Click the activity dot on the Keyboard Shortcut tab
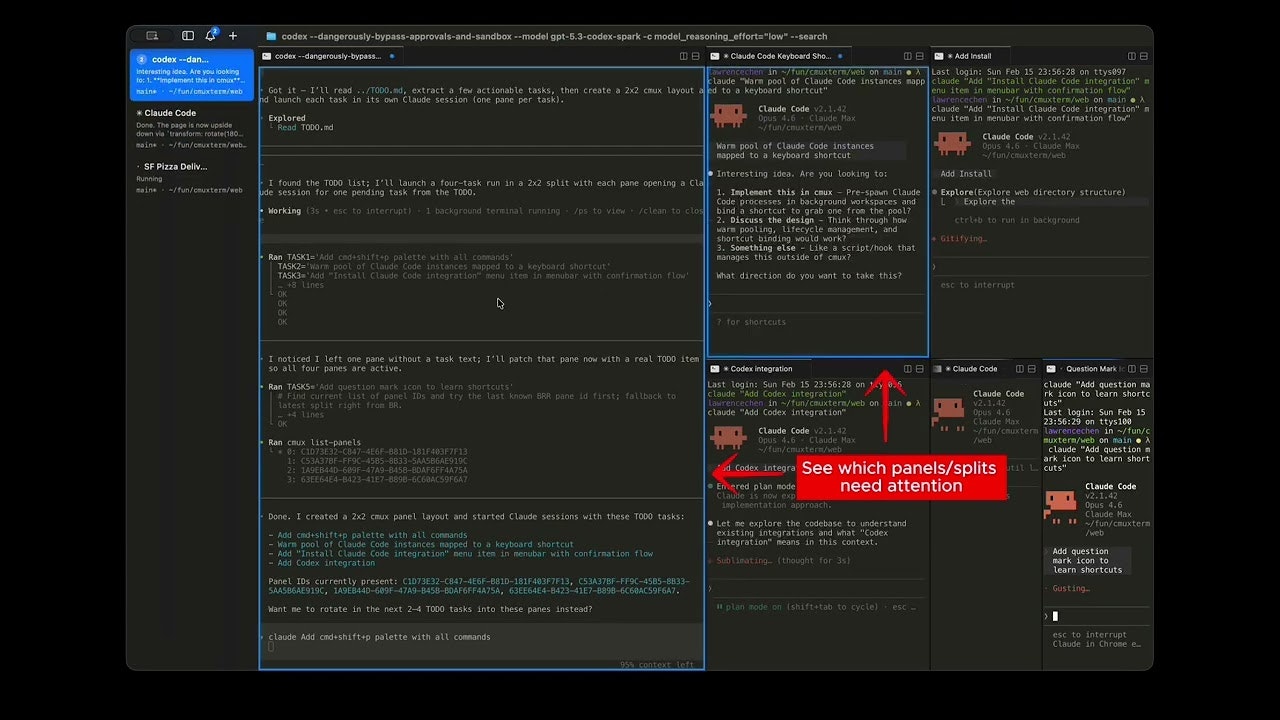The image size is (1280, 720). [x=839, y=56]
